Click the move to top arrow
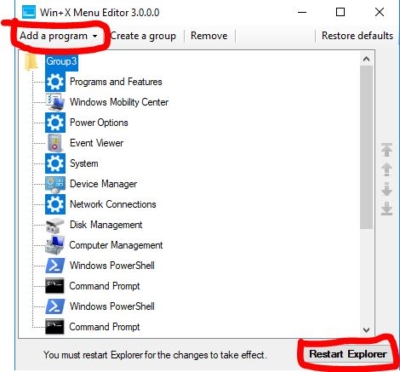Viewport: 400px width, 372px height. pos(387,150)
